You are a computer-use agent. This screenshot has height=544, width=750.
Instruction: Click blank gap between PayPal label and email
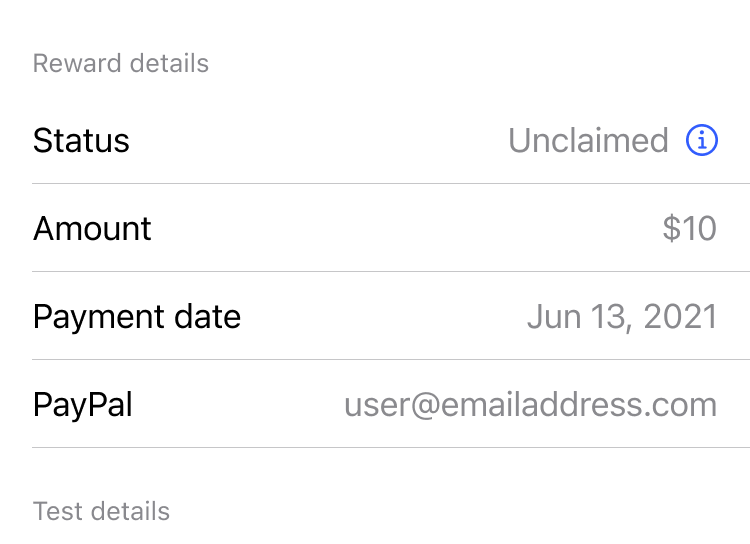click(240, 405)
